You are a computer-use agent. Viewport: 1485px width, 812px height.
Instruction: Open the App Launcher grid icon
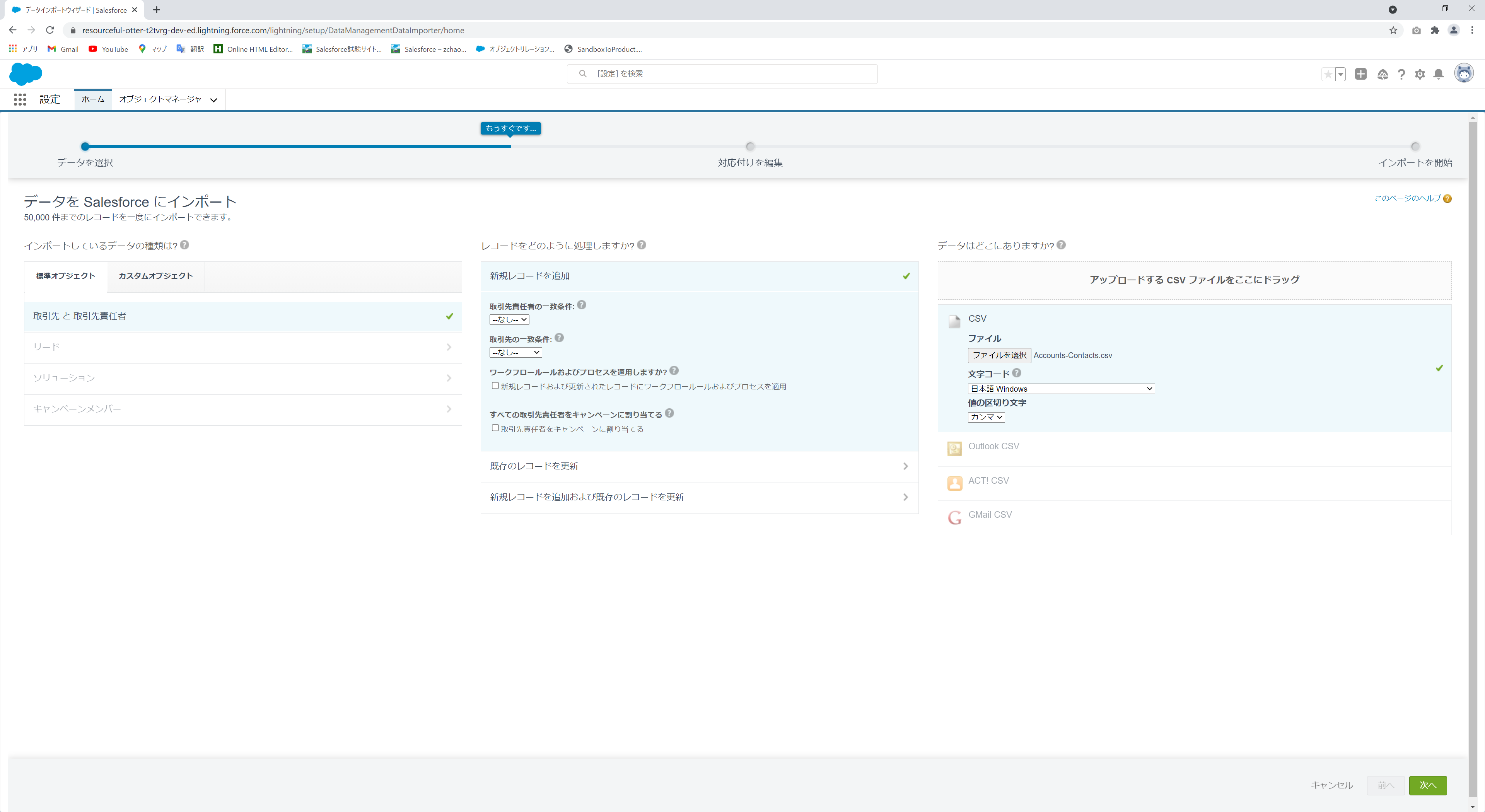[x=20, y=99]
